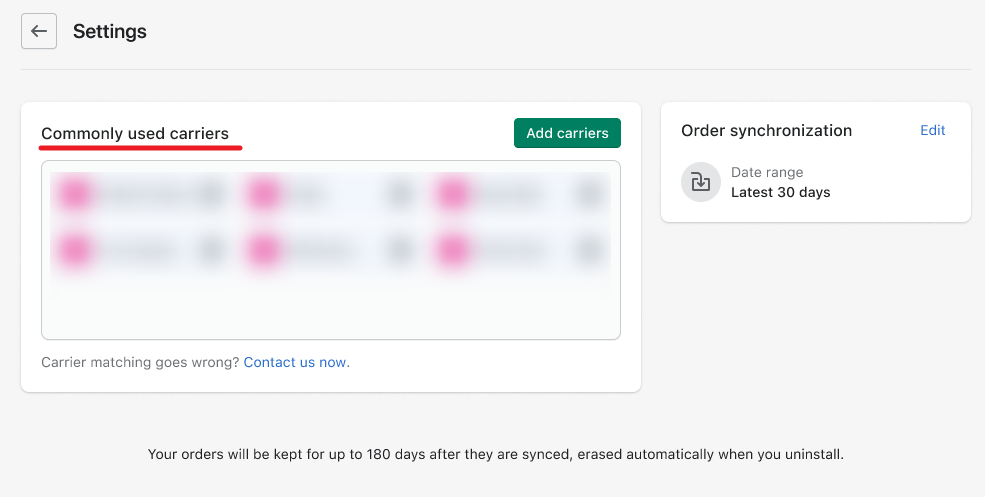This screenshot has height=497, width=985.
Task: Click the gray icon of the bottom-left carrier
Action: (211, 248)
